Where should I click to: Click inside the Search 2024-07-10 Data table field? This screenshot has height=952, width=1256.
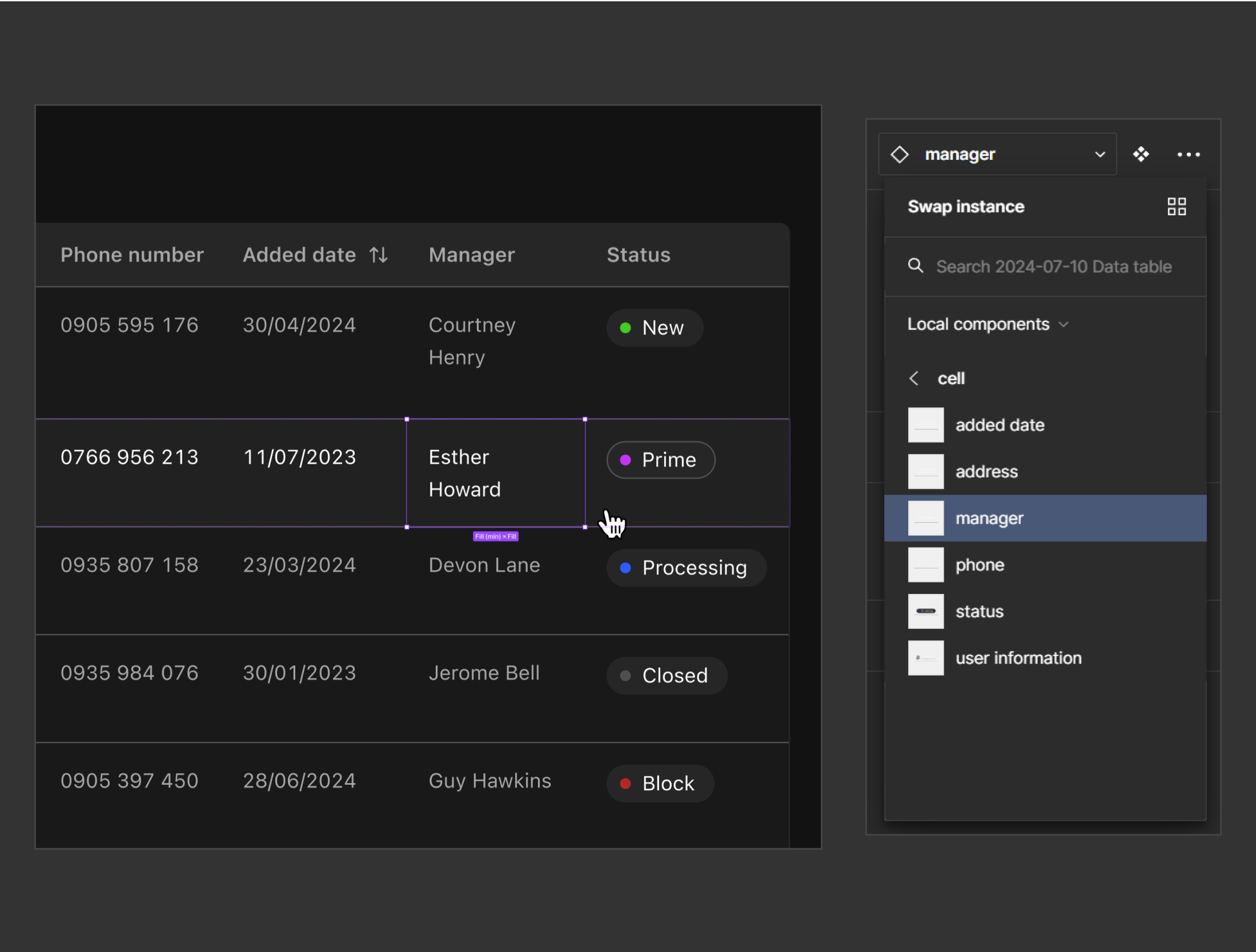pos(1054,266)
